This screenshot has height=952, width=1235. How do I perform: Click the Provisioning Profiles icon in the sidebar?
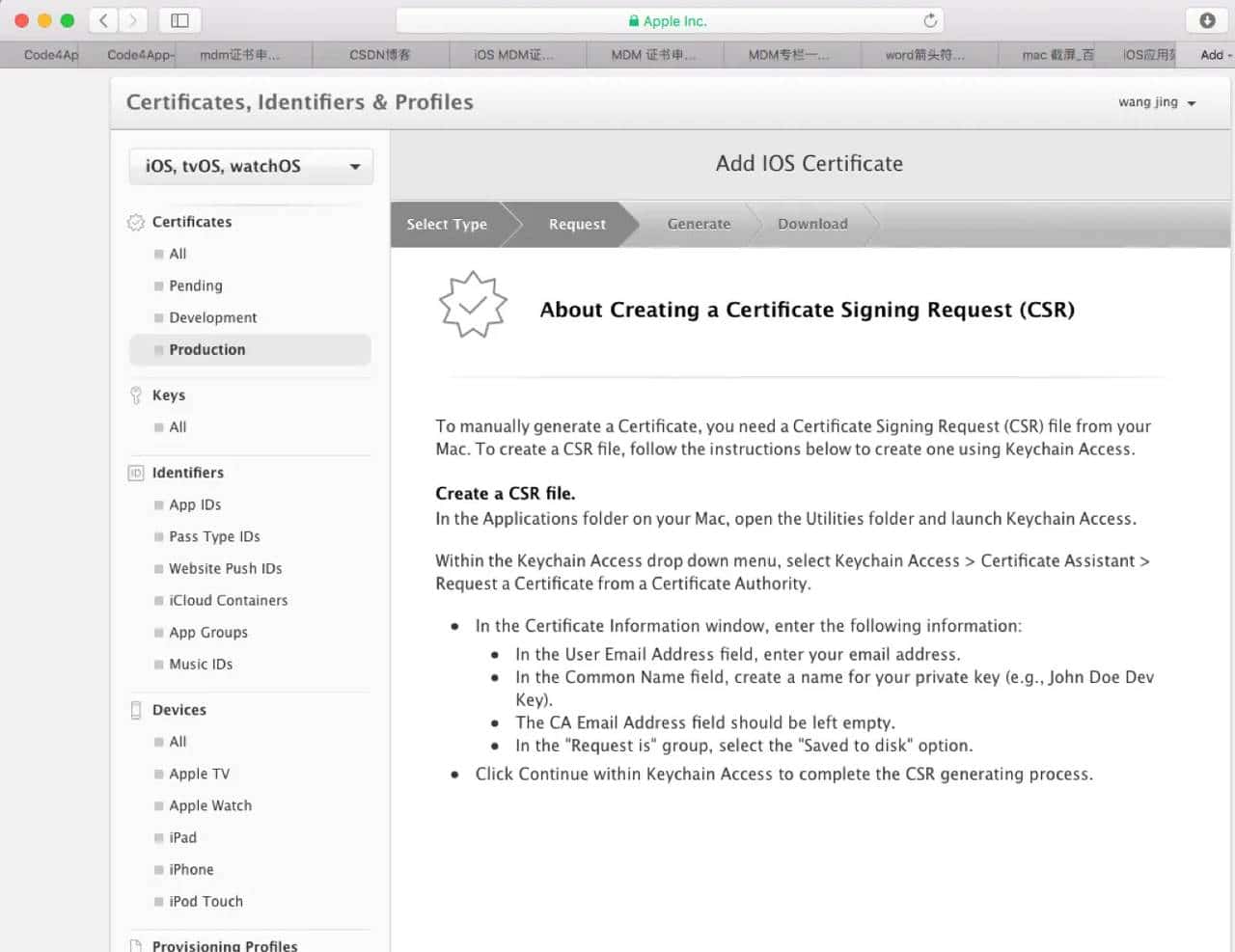click(x=135, y=945)
